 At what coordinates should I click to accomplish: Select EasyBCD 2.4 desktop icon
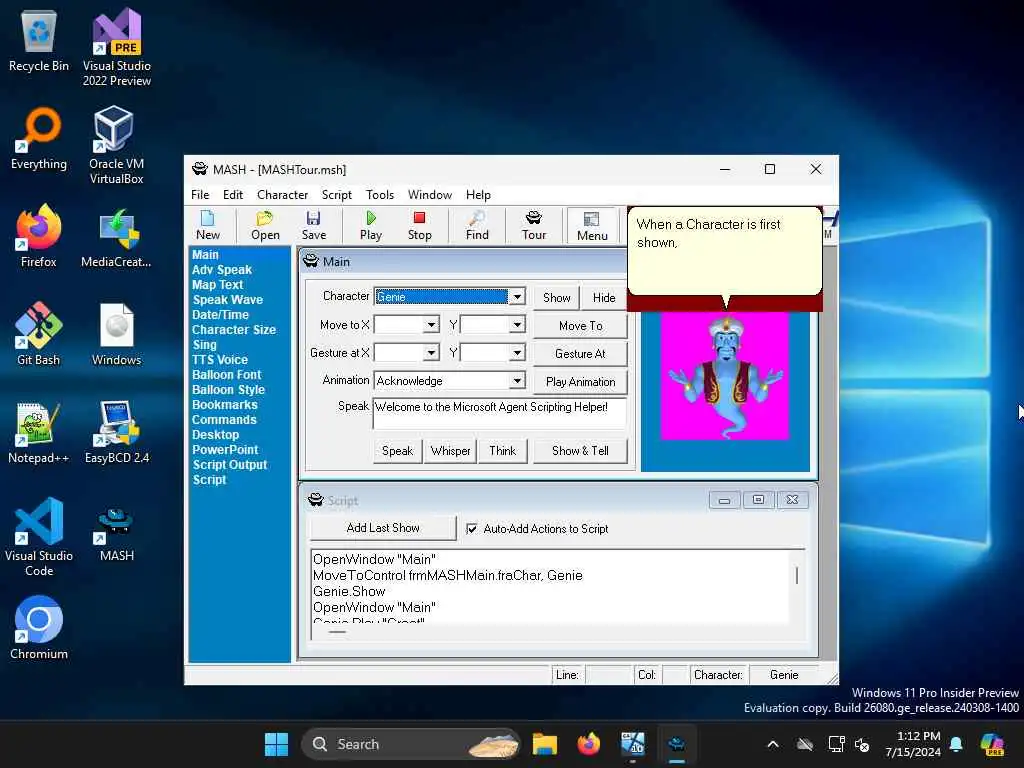tap(117, 432)
